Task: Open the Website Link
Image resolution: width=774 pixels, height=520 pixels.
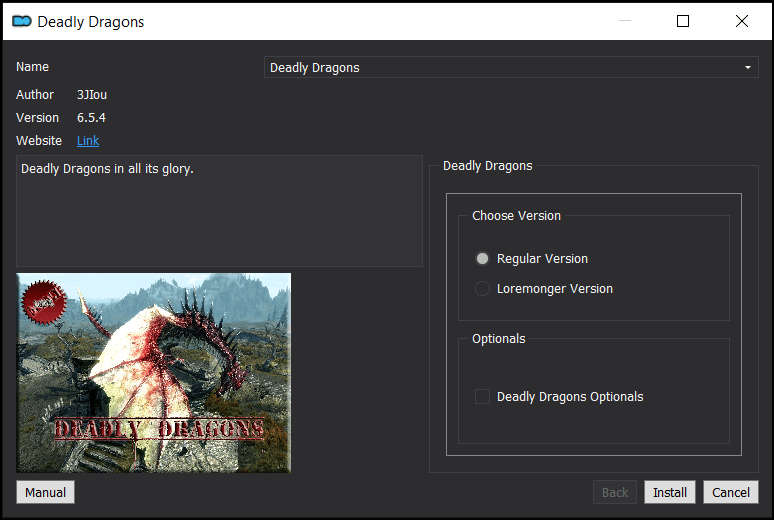Action: click(88, 141)
